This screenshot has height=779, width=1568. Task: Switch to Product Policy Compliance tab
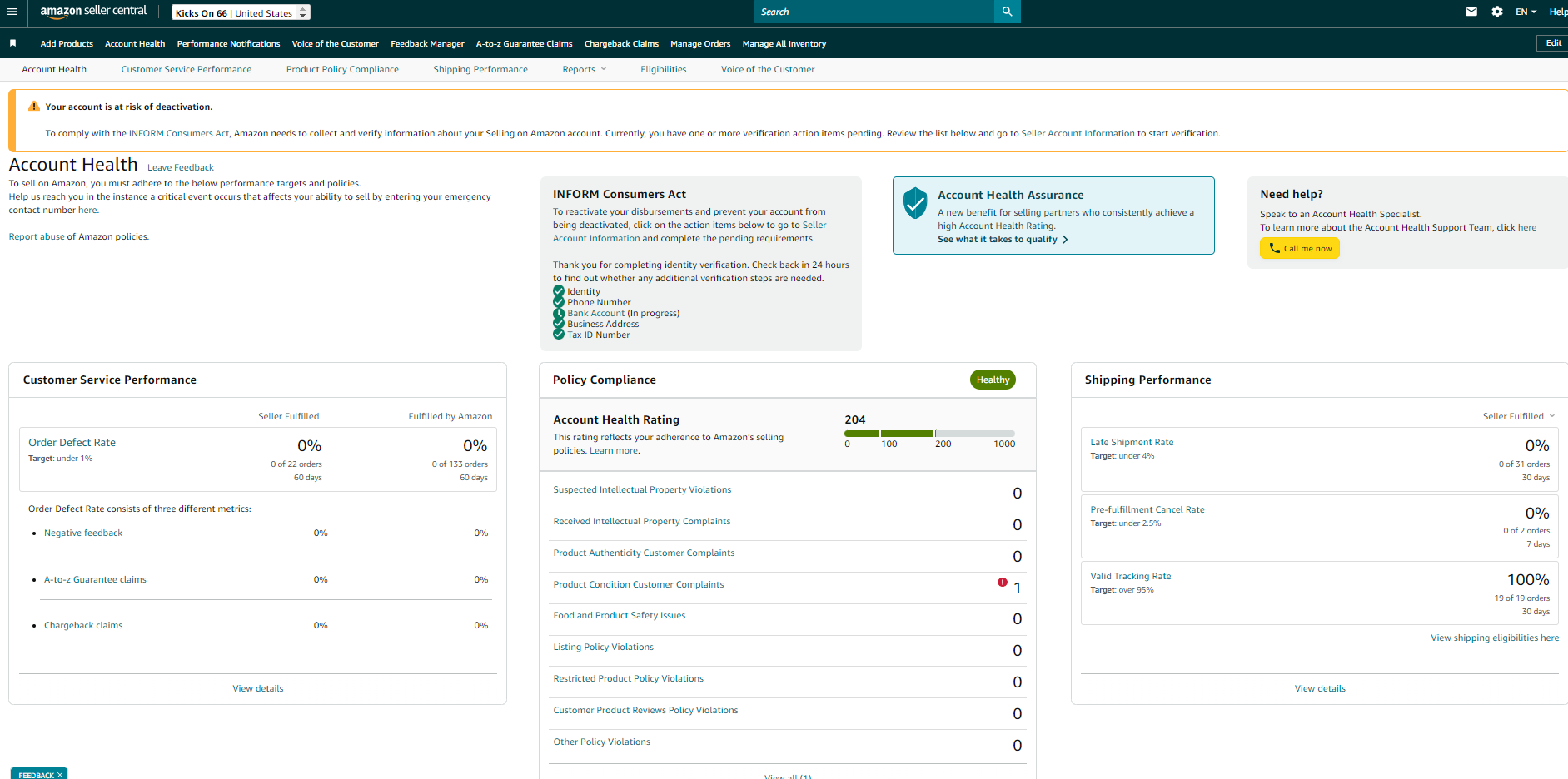[x=342, y=69]
